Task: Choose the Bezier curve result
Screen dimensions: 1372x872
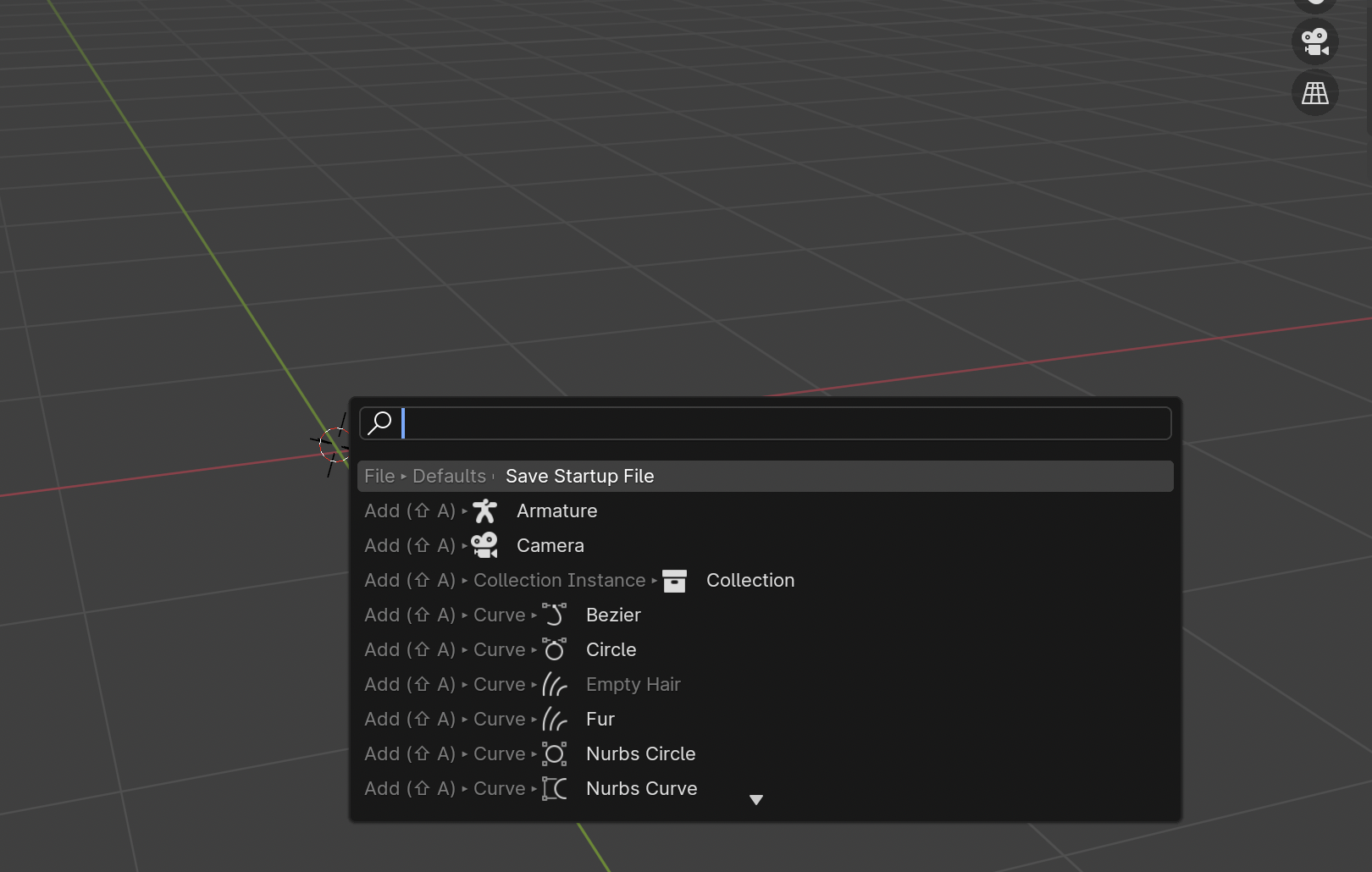Action: click(x=765, y=615)
